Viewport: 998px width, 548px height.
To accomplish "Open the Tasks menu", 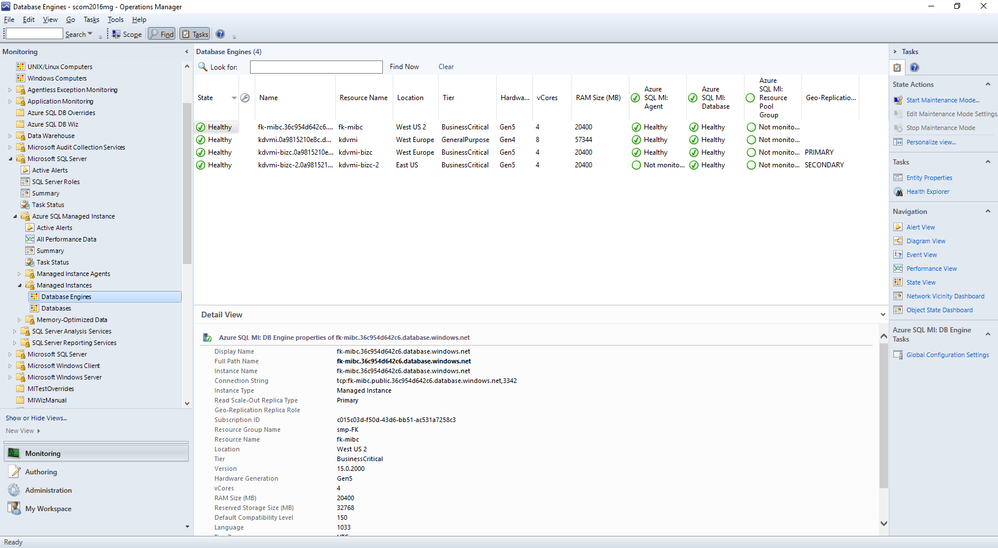I will pyautogui.click(x=92, y=20).
